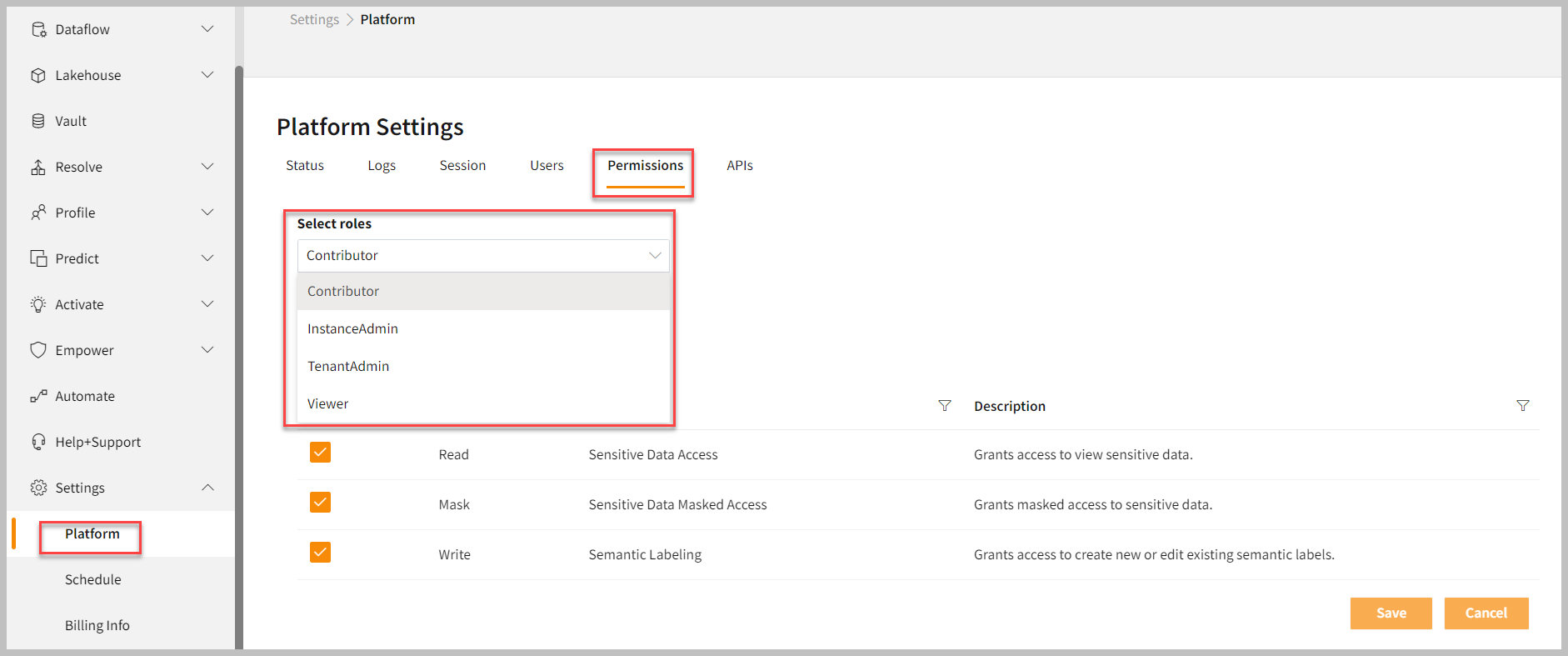Image resolution: width=1568 pixels, height=656 pixels.
Task: Click the Automate workflow icon
Action: [38, 396]
